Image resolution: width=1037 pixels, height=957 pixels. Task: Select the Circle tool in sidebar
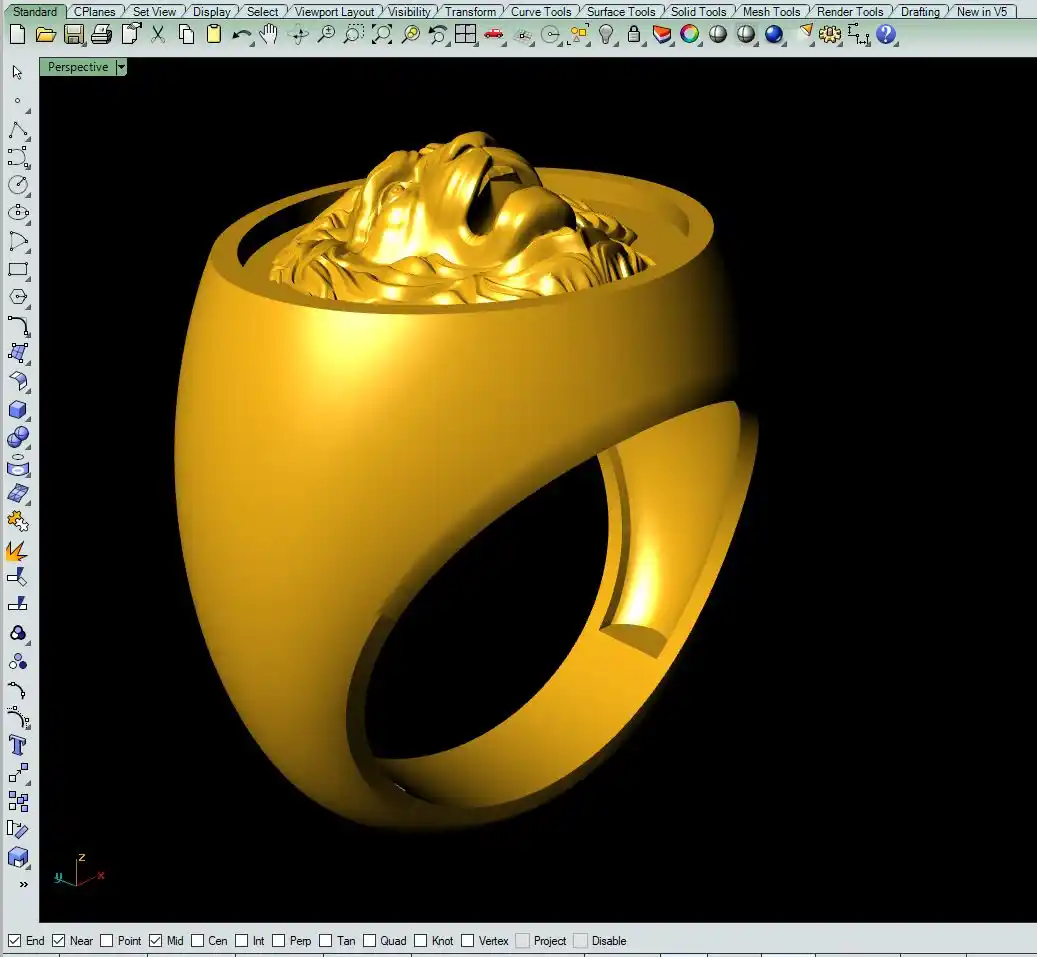[x=17, y=185]
